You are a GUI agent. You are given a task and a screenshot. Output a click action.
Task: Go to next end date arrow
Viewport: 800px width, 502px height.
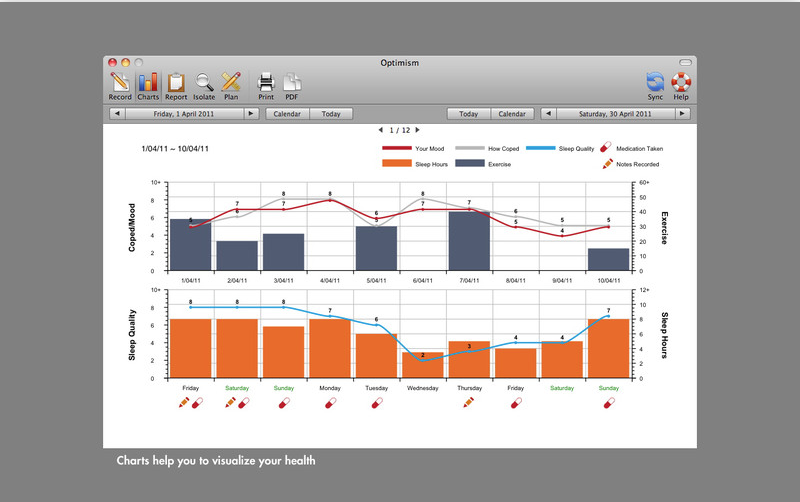pos(682,114)
